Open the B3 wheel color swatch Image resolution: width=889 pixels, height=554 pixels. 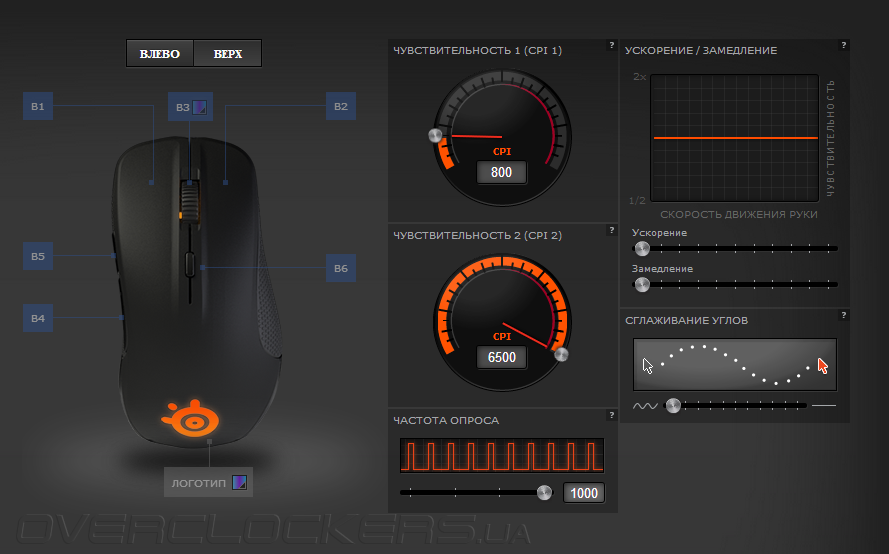[199, 107]
